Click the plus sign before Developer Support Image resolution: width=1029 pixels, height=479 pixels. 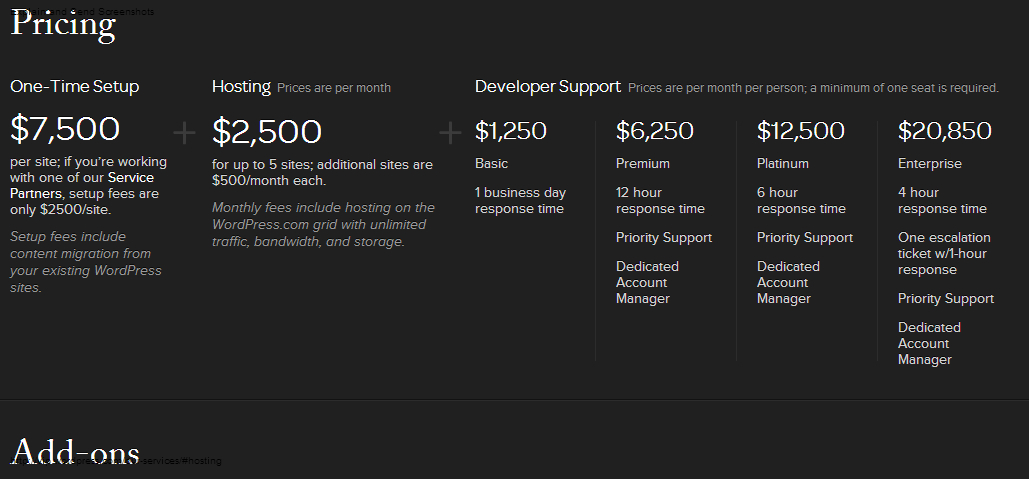point(450,132)
